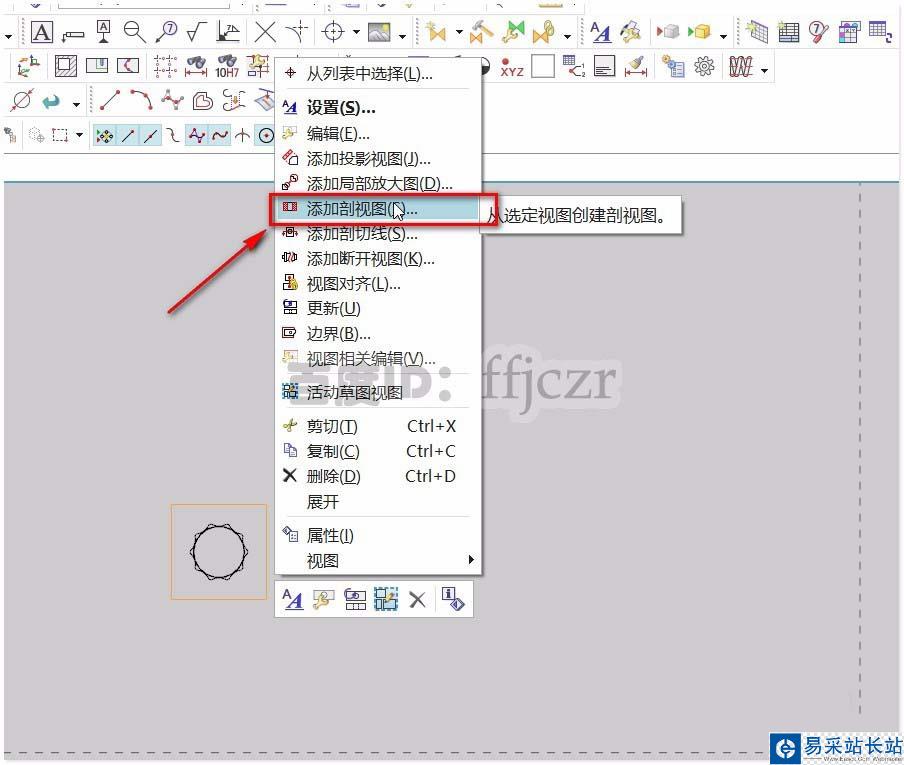Open 属性(I) from the context menu
The width and height of the screenshot is (904, 765).
[377, 536]
